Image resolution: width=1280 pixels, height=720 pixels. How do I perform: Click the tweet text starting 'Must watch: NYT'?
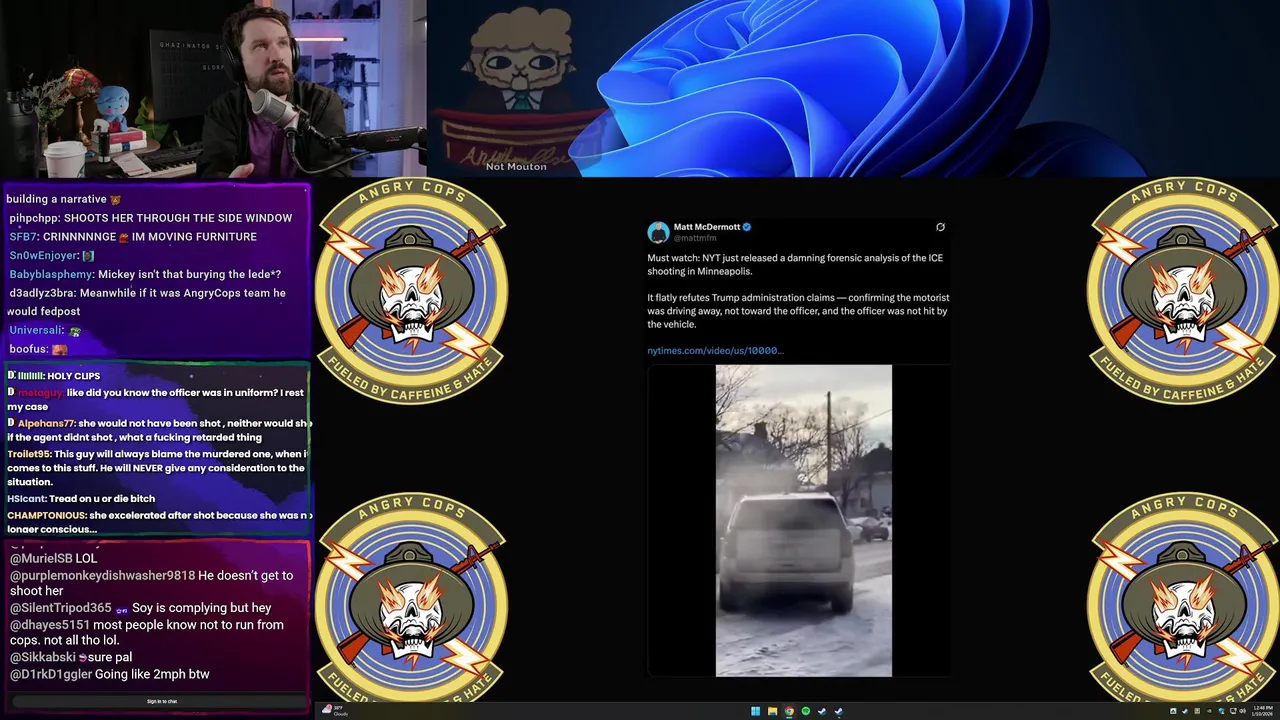tap(795, 264)
